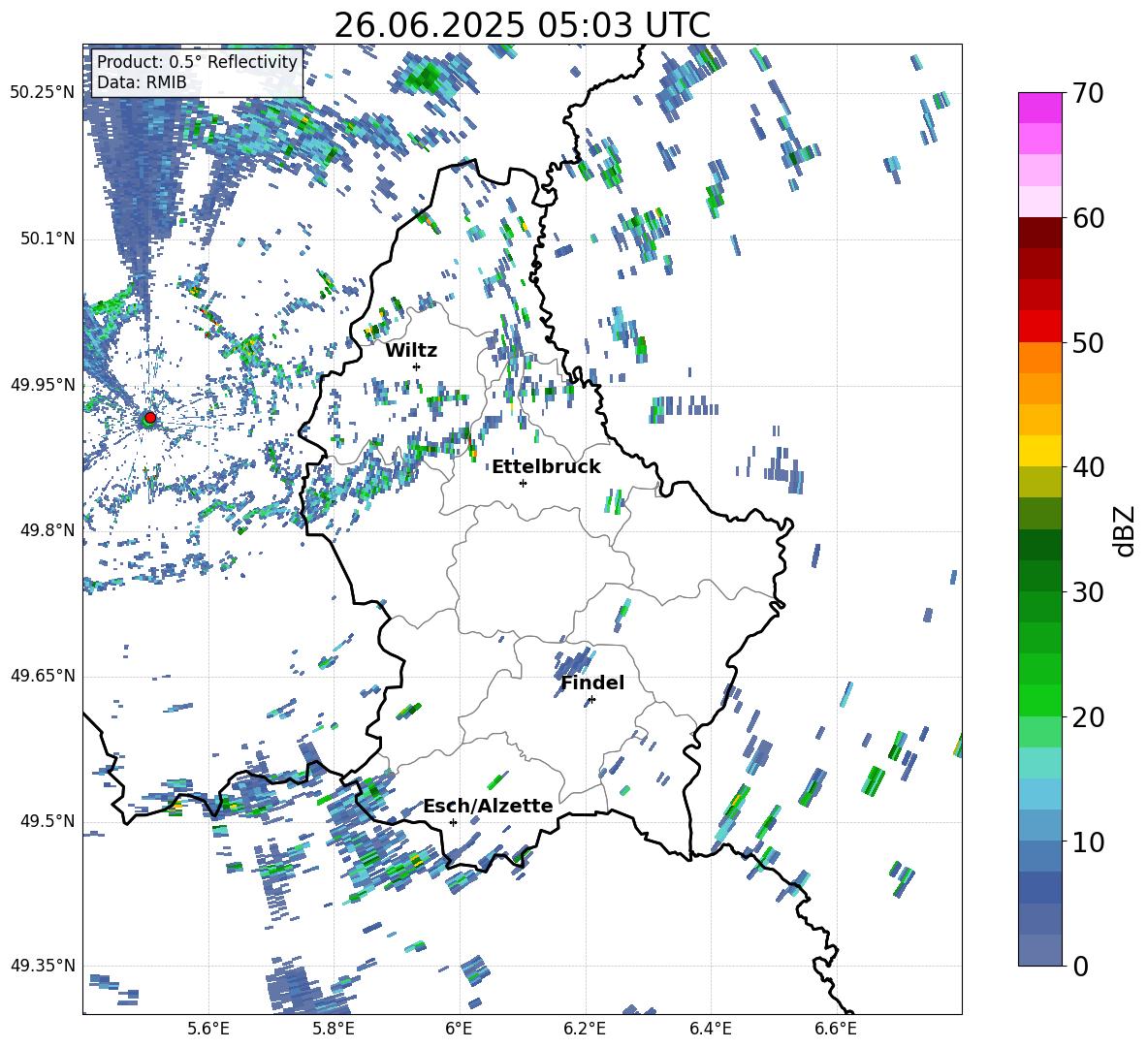Click the 50.25°N latitude label

43,92
